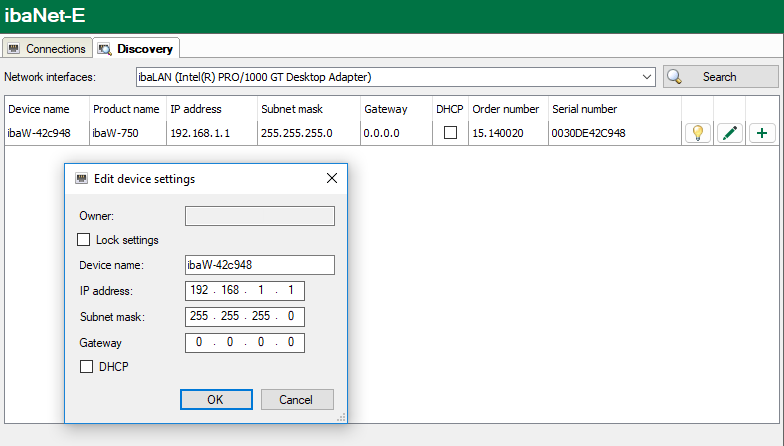Viewport: 784px width, 446px height.
Task: Tick the DHCP checkbox in the dialog
Action: [x=85, y=367]
